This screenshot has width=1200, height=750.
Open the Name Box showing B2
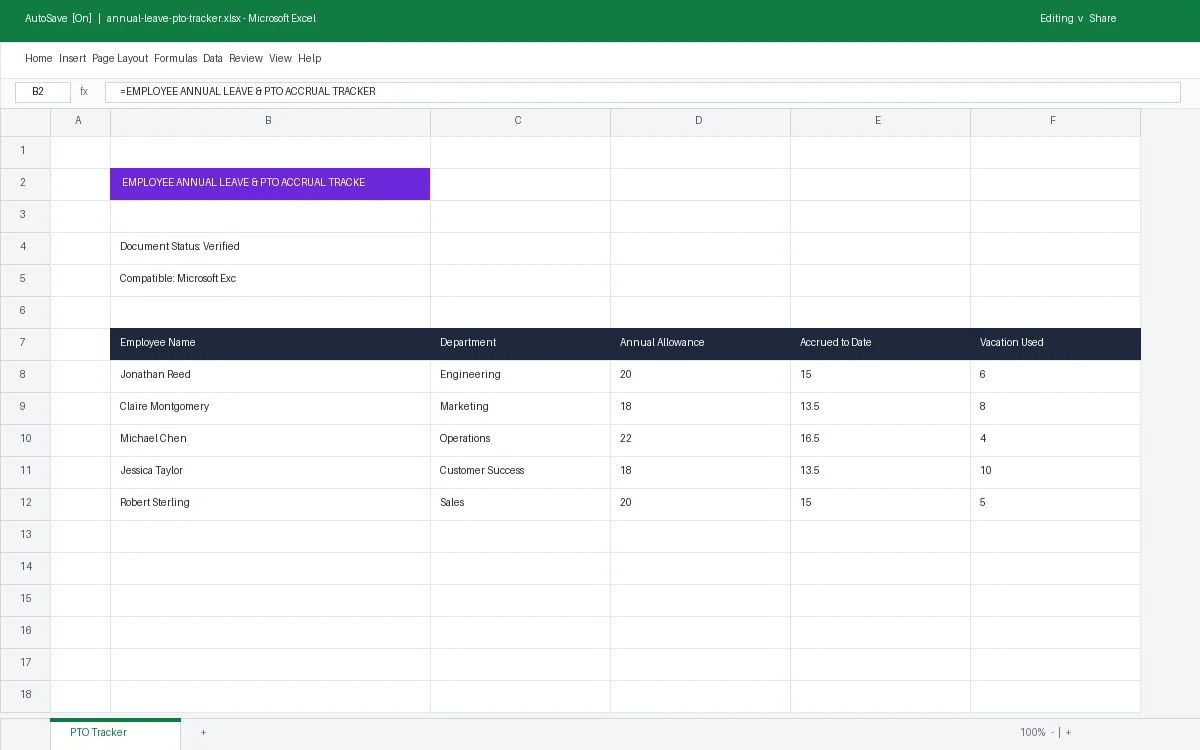43,92
